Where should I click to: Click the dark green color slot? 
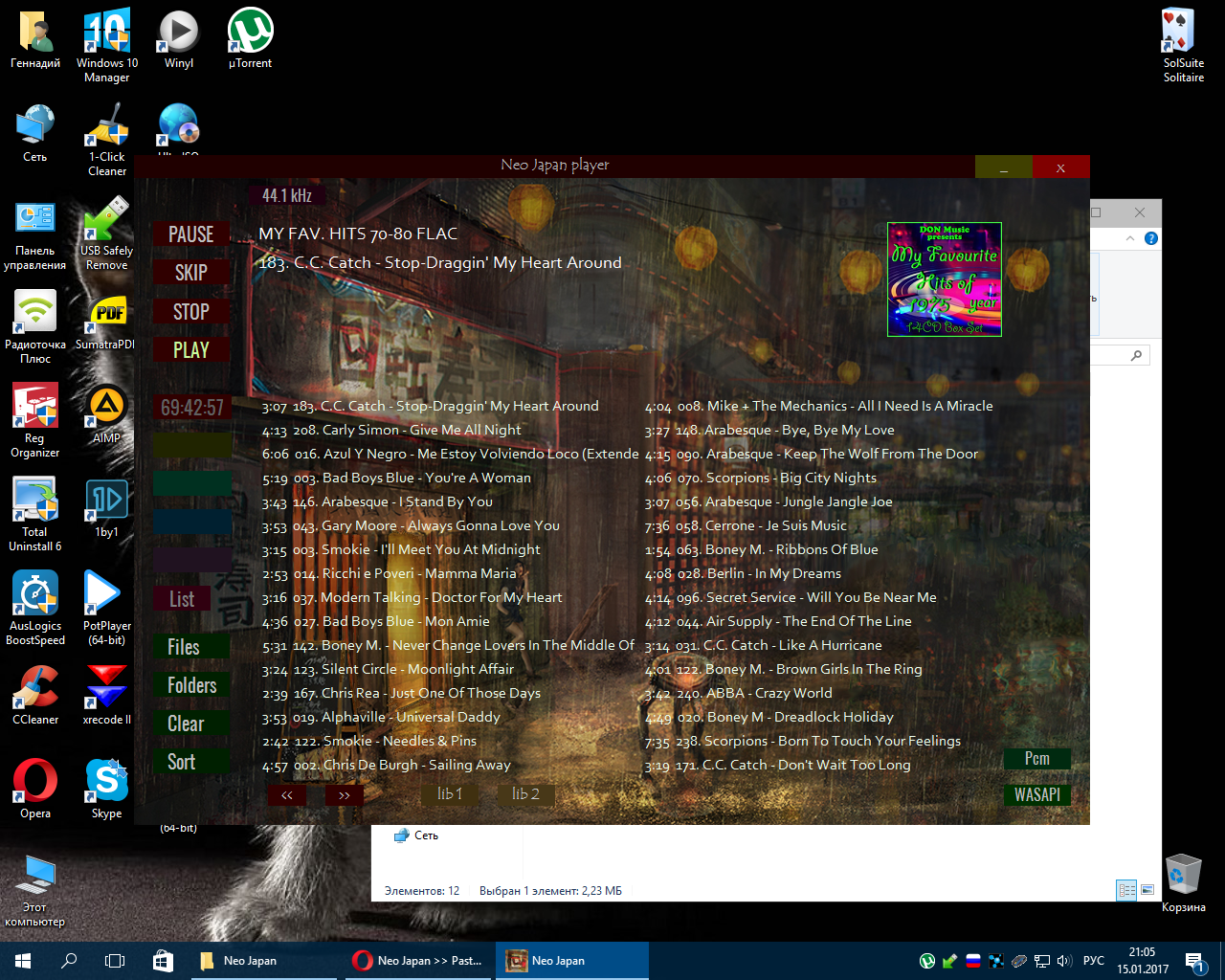pos(192,482)
